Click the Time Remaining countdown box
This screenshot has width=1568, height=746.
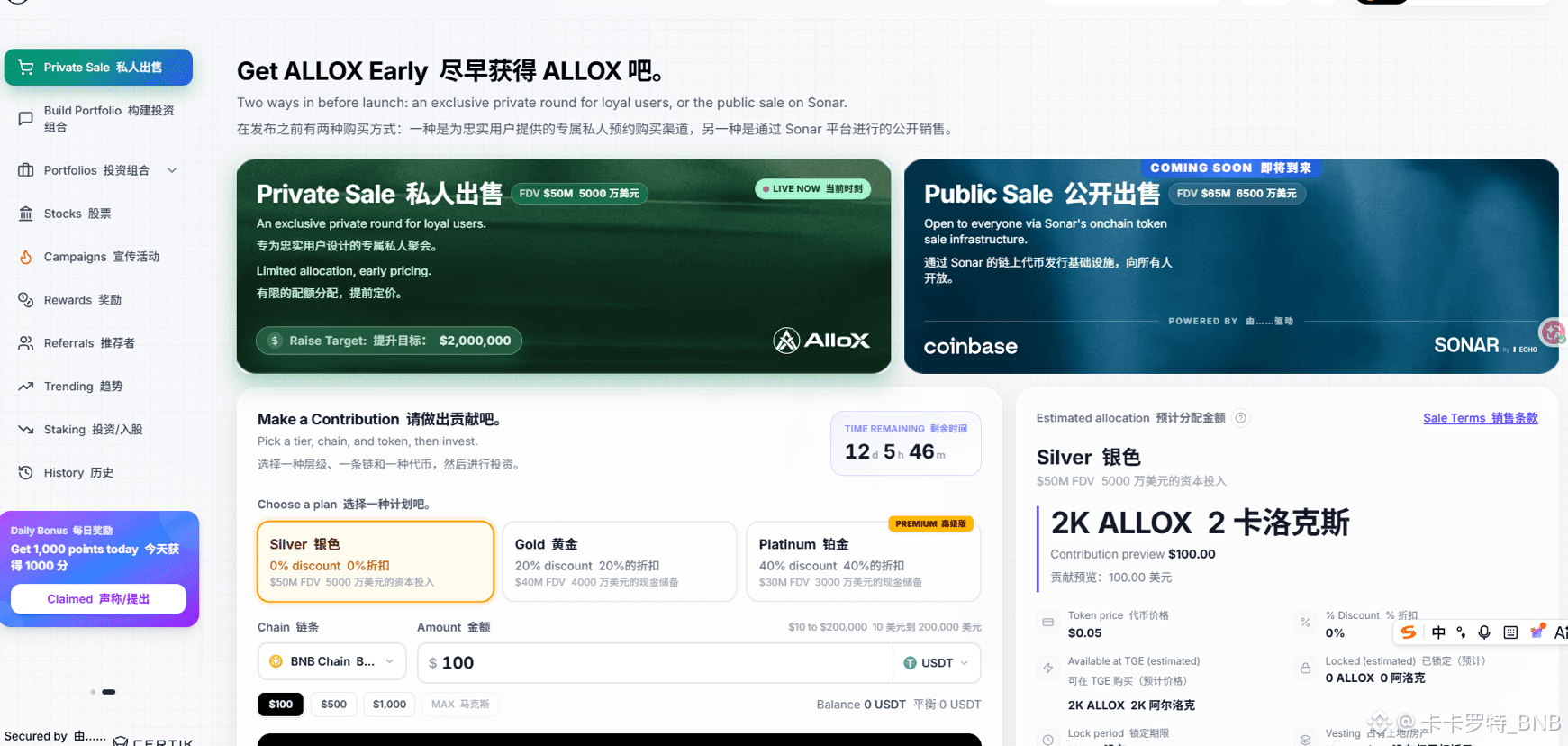pos(905,443)
